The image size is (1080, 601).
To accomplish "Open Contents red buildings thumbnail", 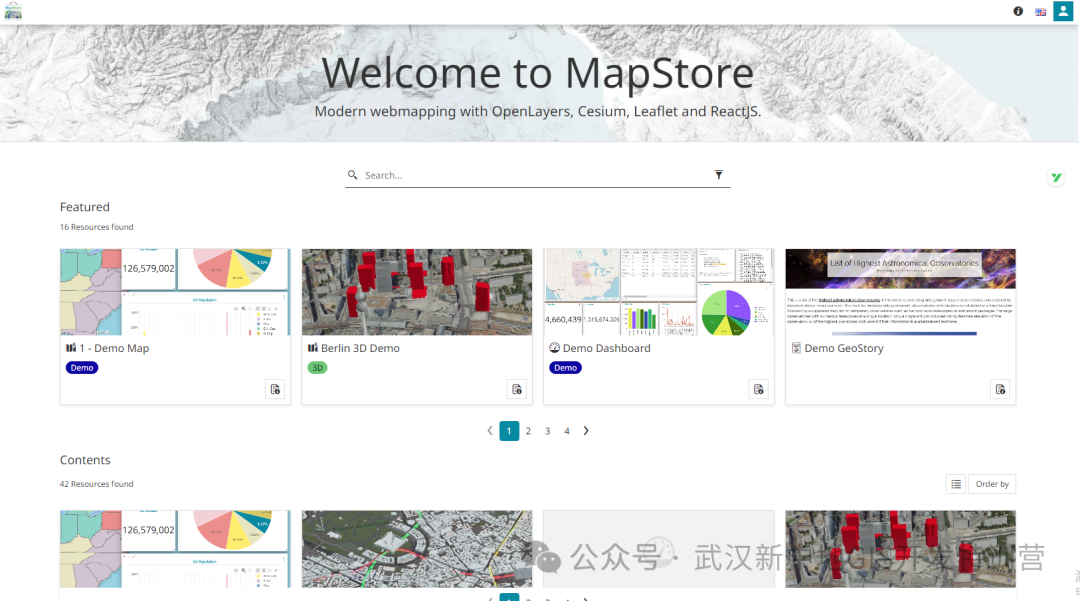I will [x=900, y=549].
